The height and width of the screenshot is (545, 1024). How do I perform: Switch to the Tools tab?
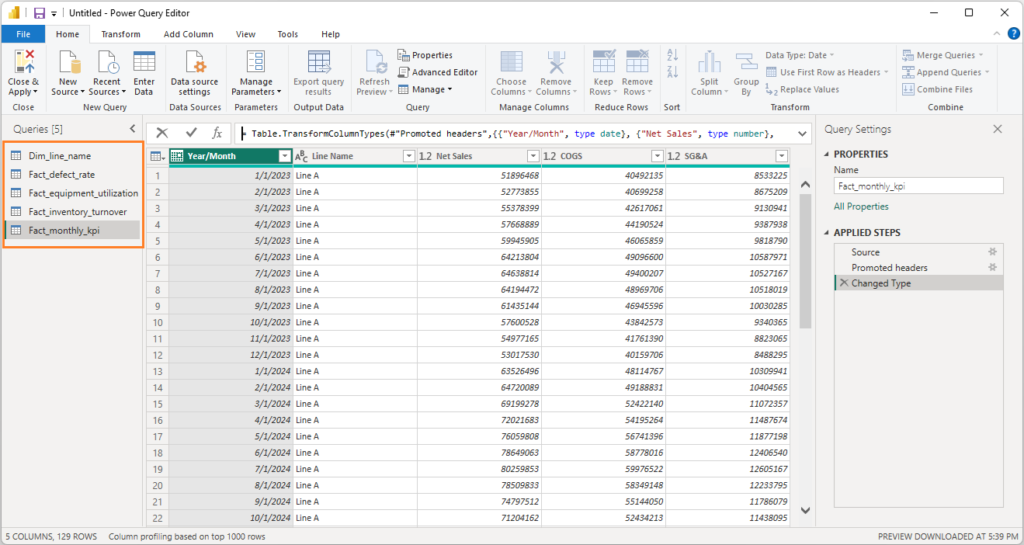click(287, 34)
